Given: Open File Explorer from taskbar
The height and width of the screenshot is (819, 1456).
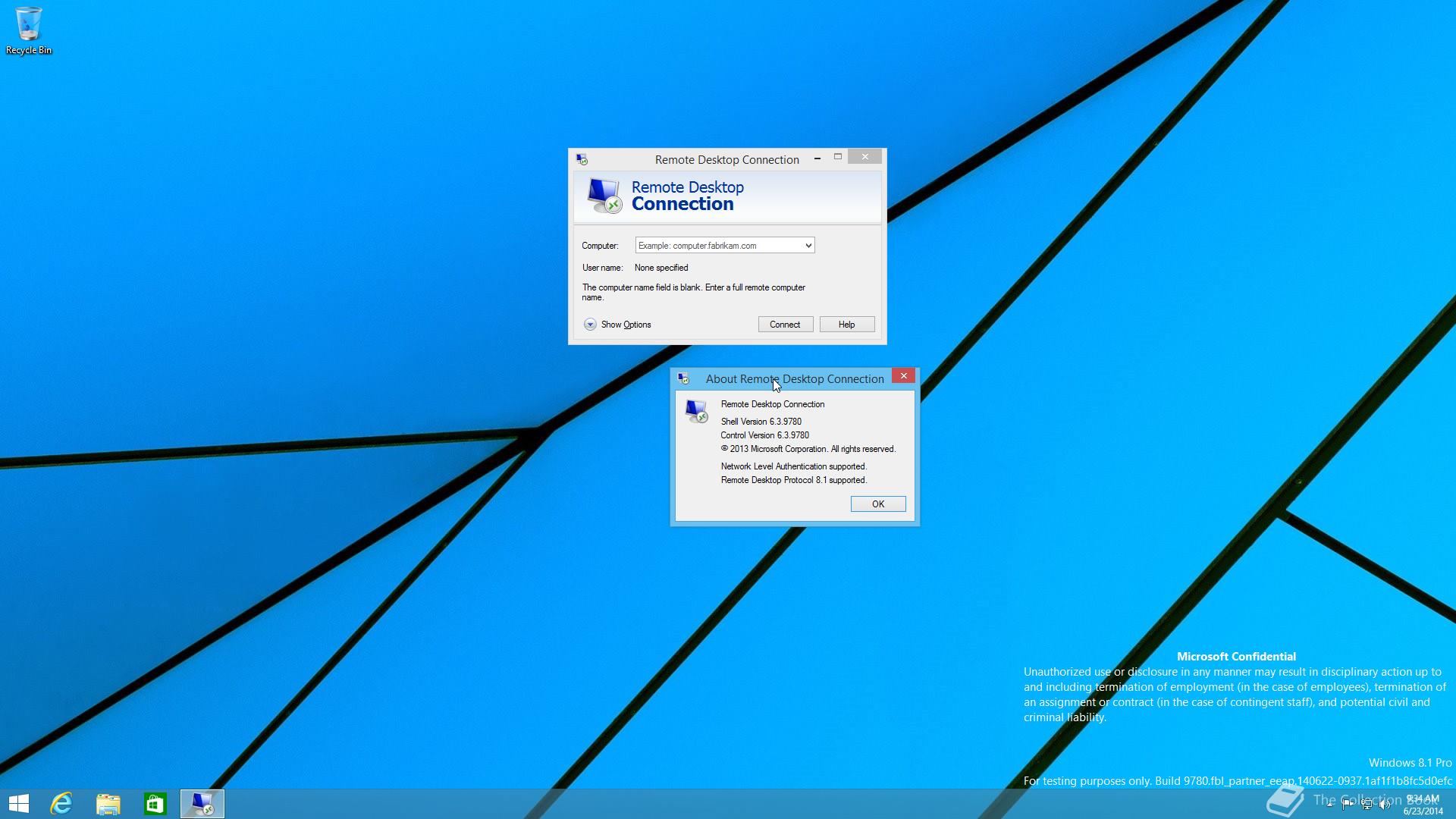Looking at the screenshot, I should [x=108, y=804].
